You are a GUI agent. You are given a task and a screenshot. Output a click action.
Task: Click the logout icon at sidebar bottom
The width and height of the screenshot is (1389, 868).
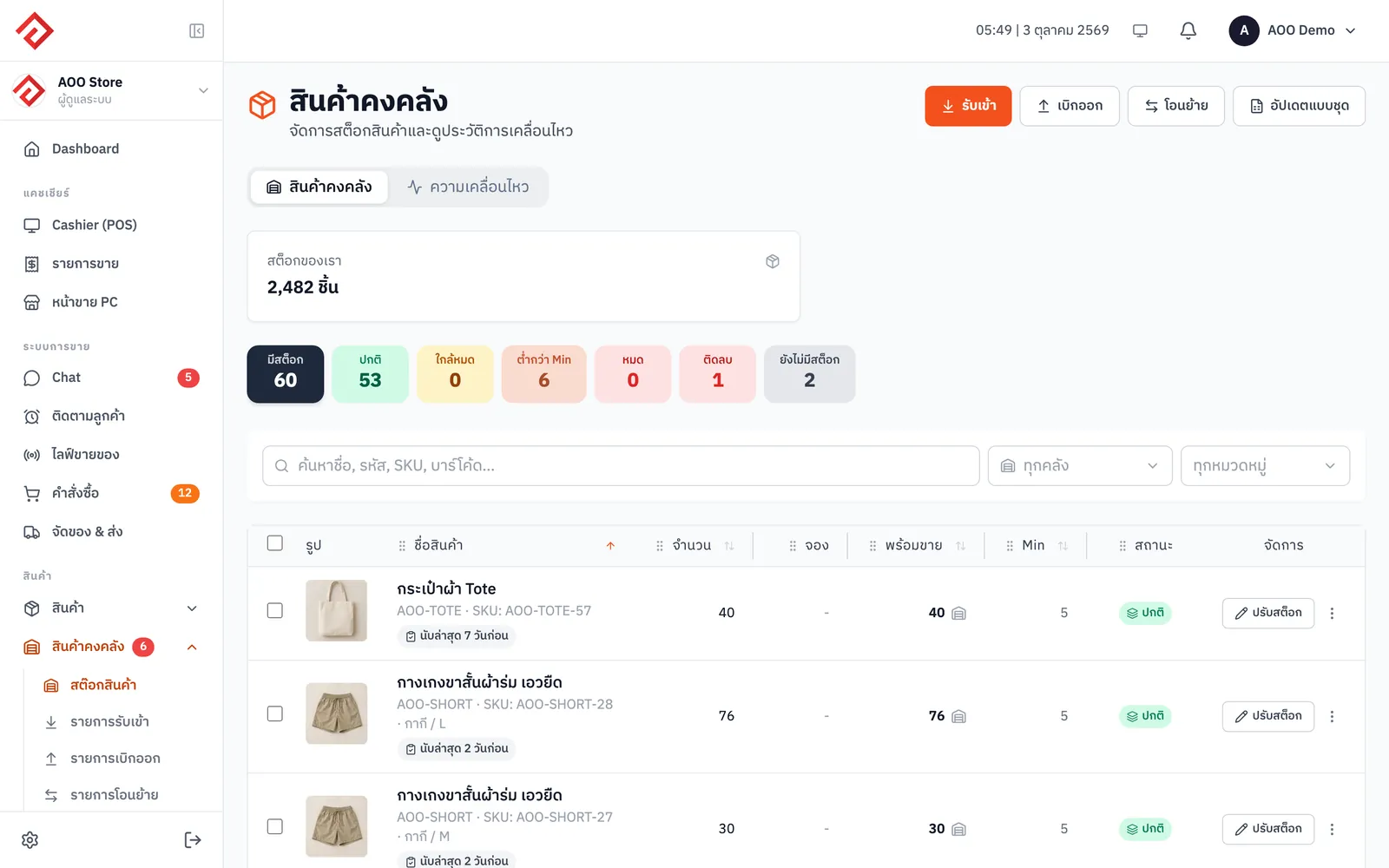pyautogui.click(x=193, y=840)
